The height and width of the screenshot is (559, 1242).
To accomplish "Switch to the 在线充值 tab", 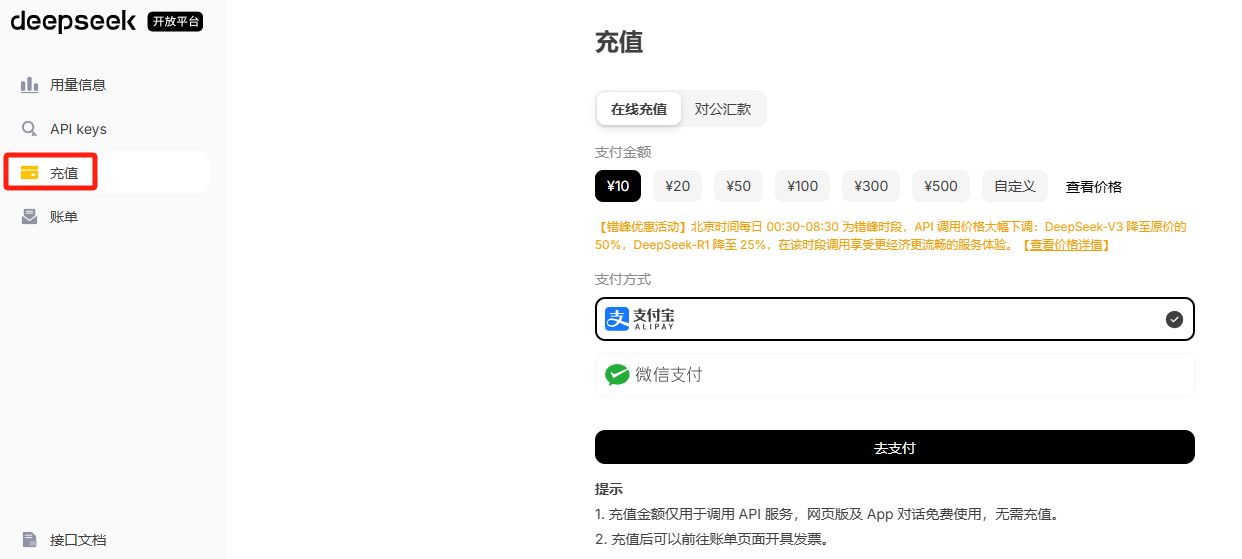I will tap(639, 109).
